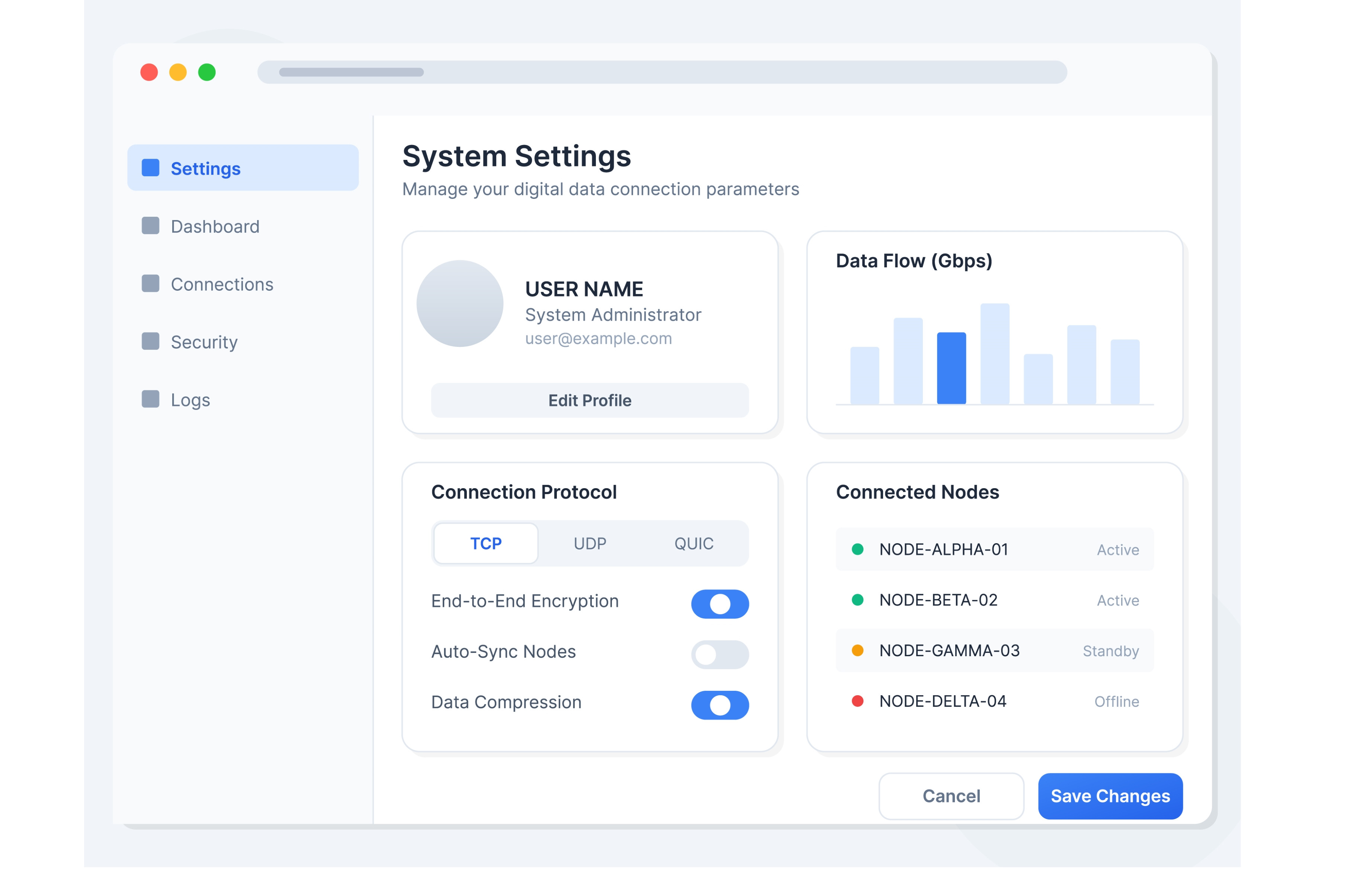
Task: Open Dashboard from the sidebar
Action: coord(215,226)
